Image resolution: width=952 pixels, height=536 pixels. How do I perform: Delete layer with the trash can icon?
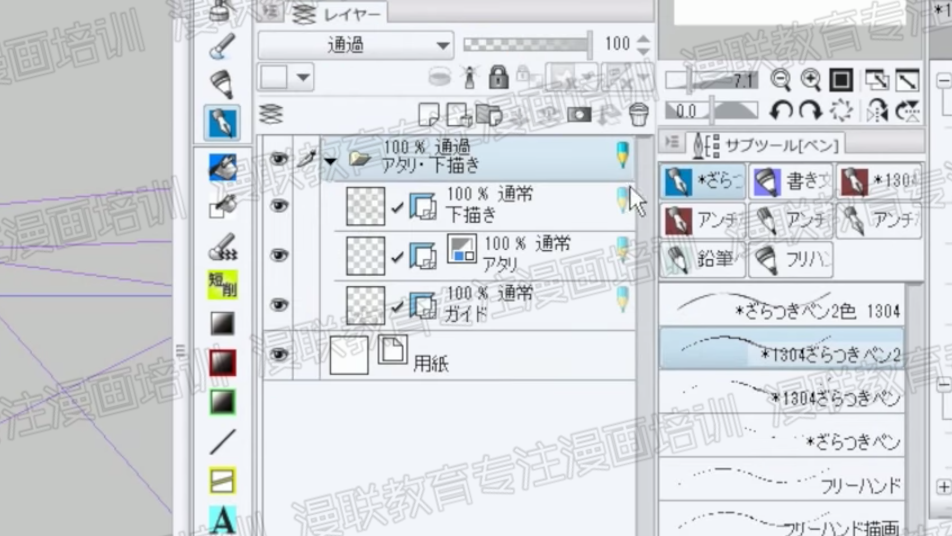pos(639,114)
